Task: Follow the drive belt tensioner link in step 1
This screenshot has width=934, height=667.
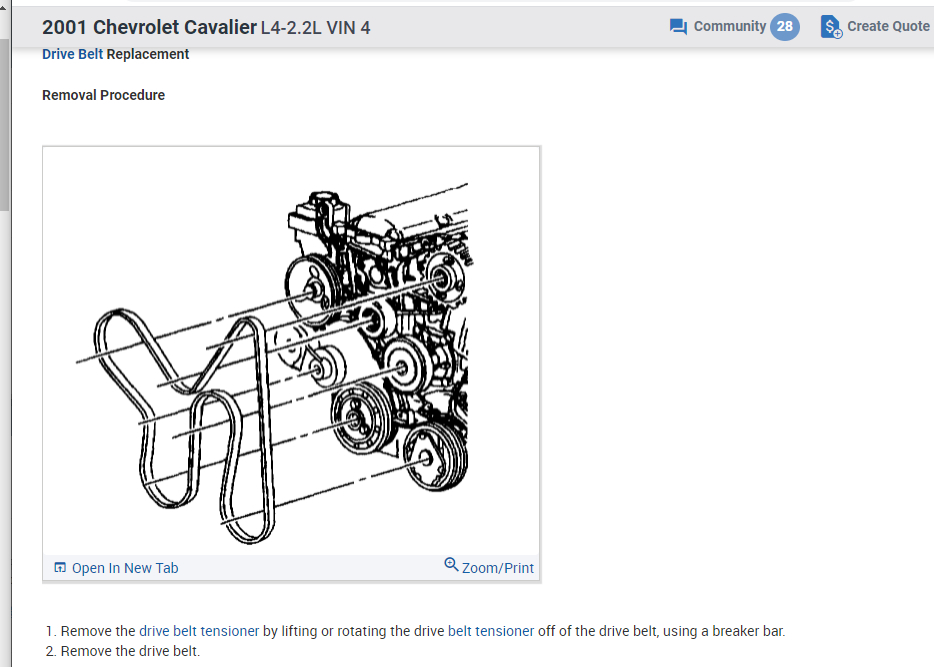Action: tap(199, 631)
